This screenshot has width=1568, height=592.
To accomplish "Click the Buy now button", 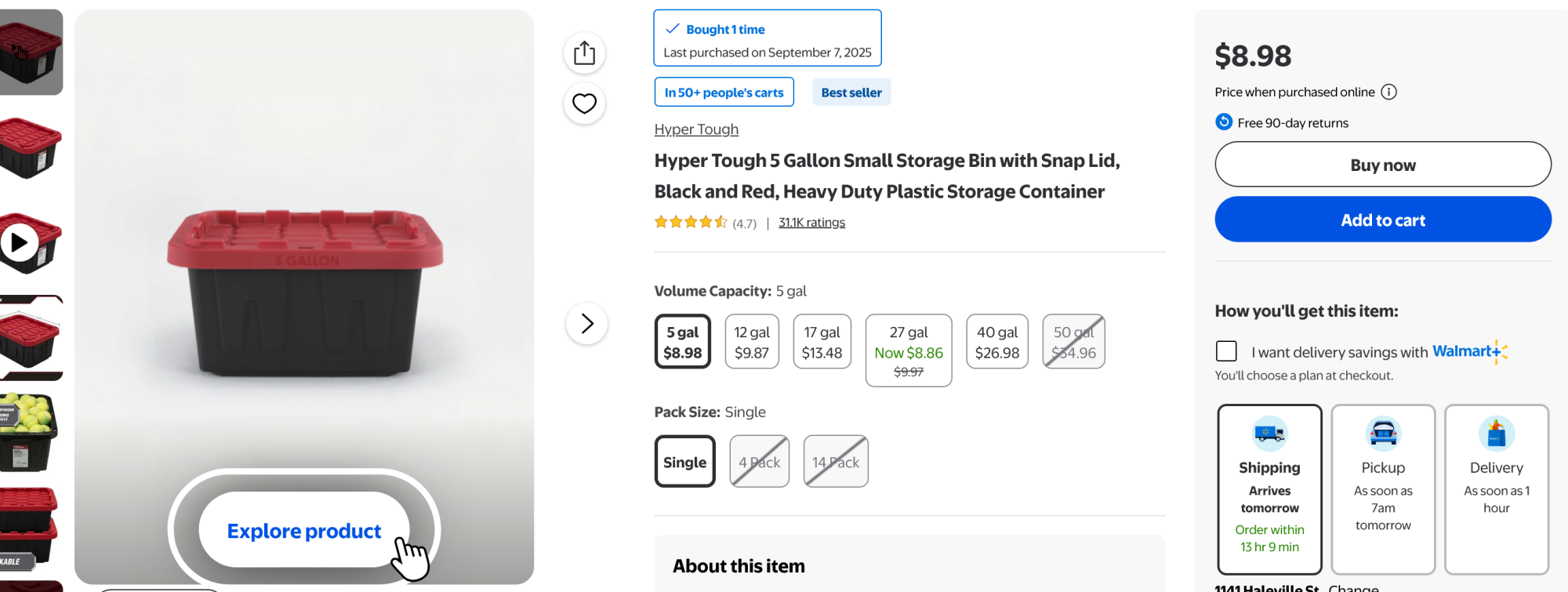I will pos(1382,165).
